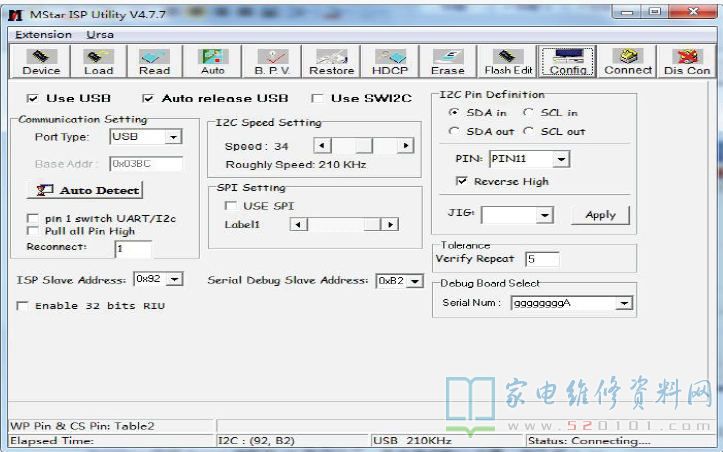Screen dimensions: 723x452
Task: Close the MStar ISP Utility window
Action: click(x=693, y=12)
